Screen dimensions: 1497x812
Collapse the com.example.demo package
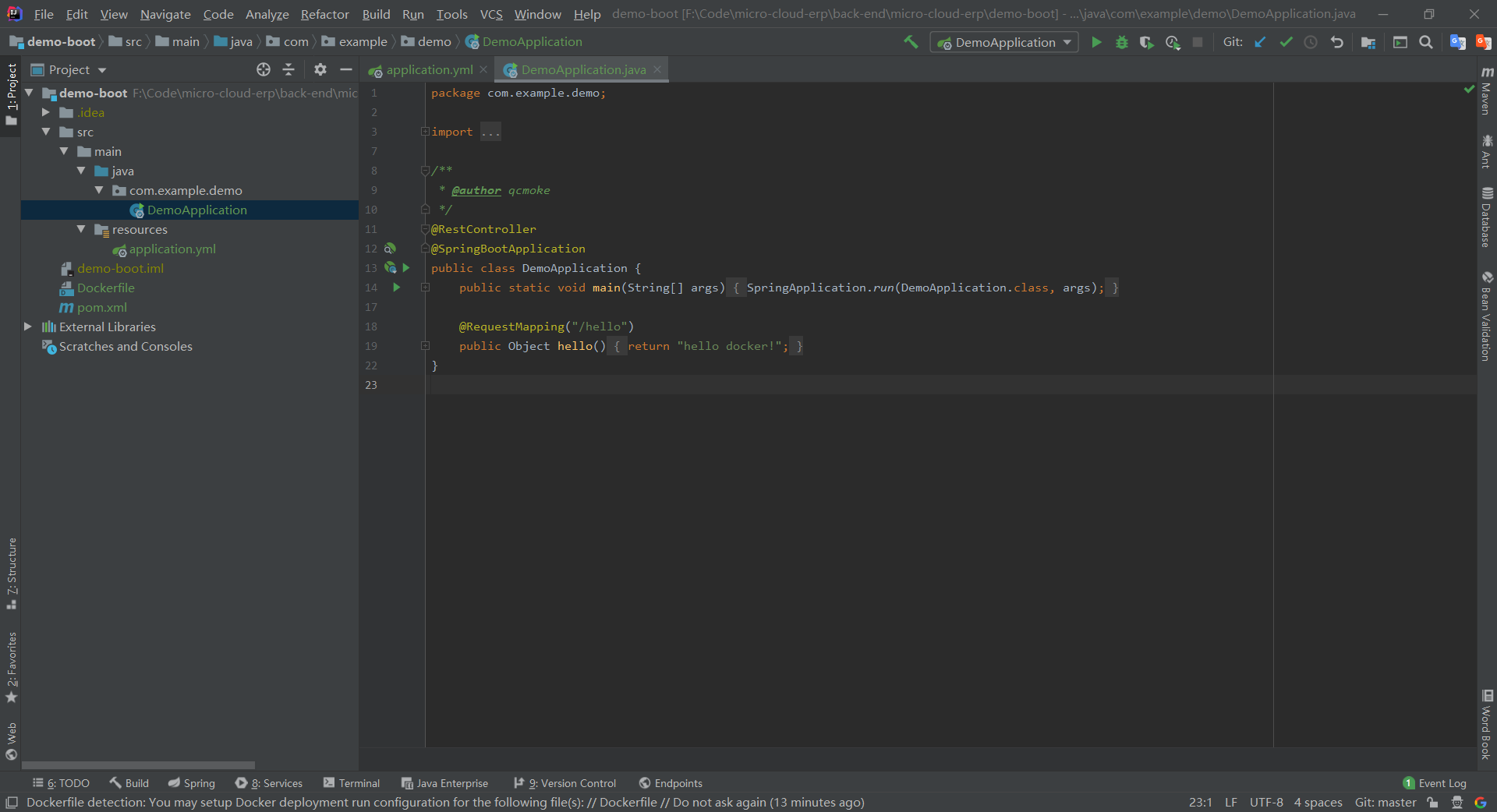click(x=98, y=190)
